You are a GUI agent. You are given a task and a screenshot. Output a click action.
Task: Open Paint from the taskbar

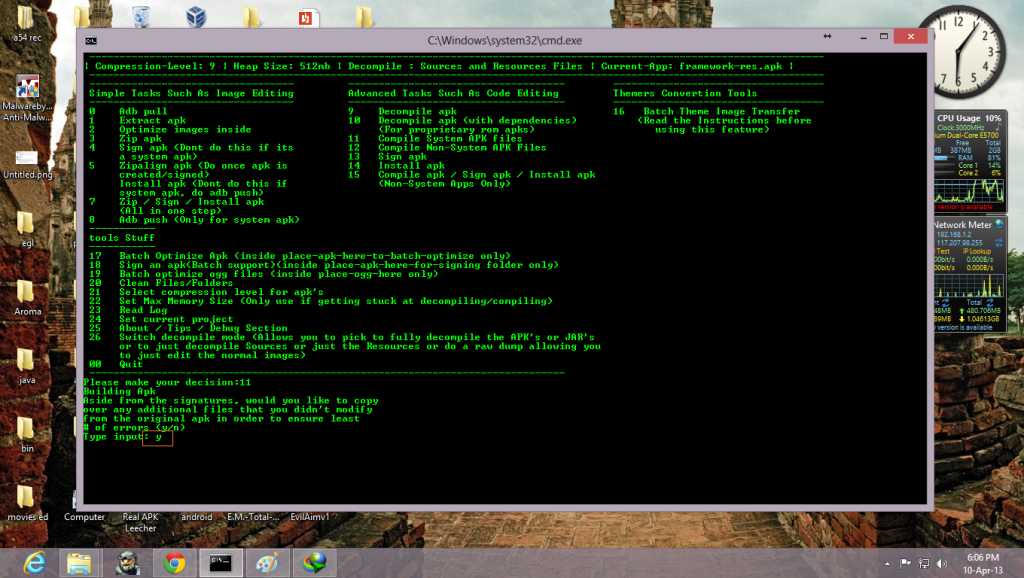pyautogui.click(x=267, y=562)
